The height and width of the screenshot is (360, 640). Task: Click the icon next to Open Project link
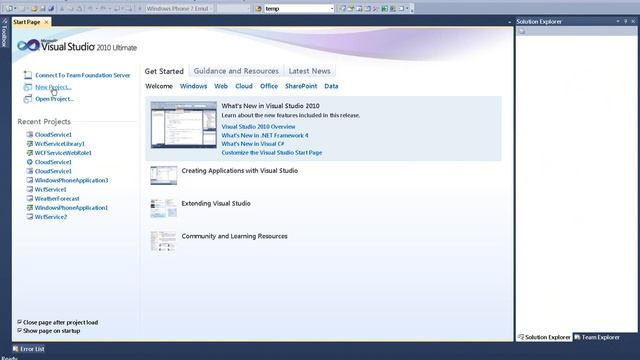coord(28,99)
